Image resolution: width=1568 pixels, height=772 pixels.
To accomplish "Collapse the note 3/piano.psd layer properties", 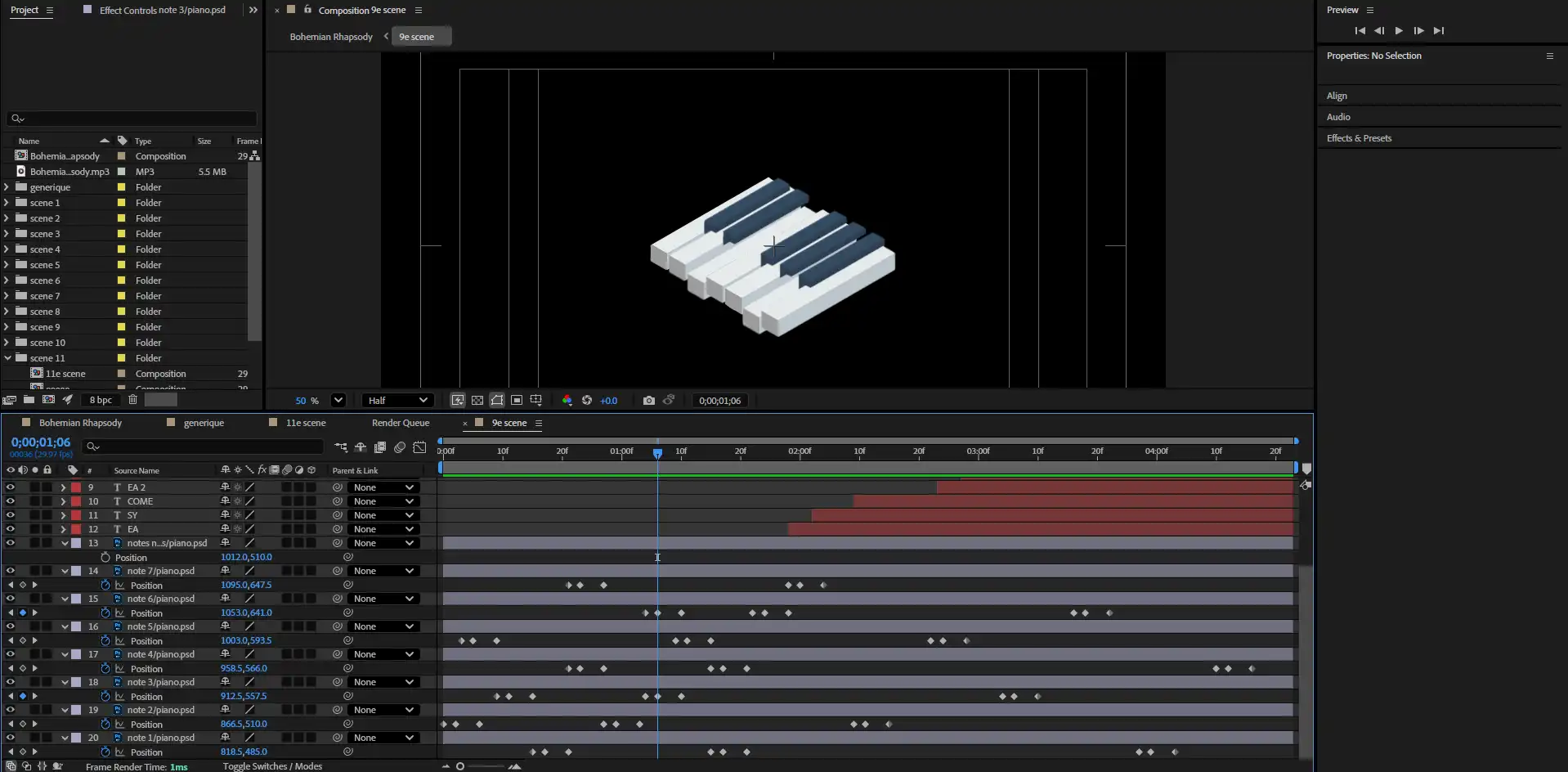I will point(65,681).
